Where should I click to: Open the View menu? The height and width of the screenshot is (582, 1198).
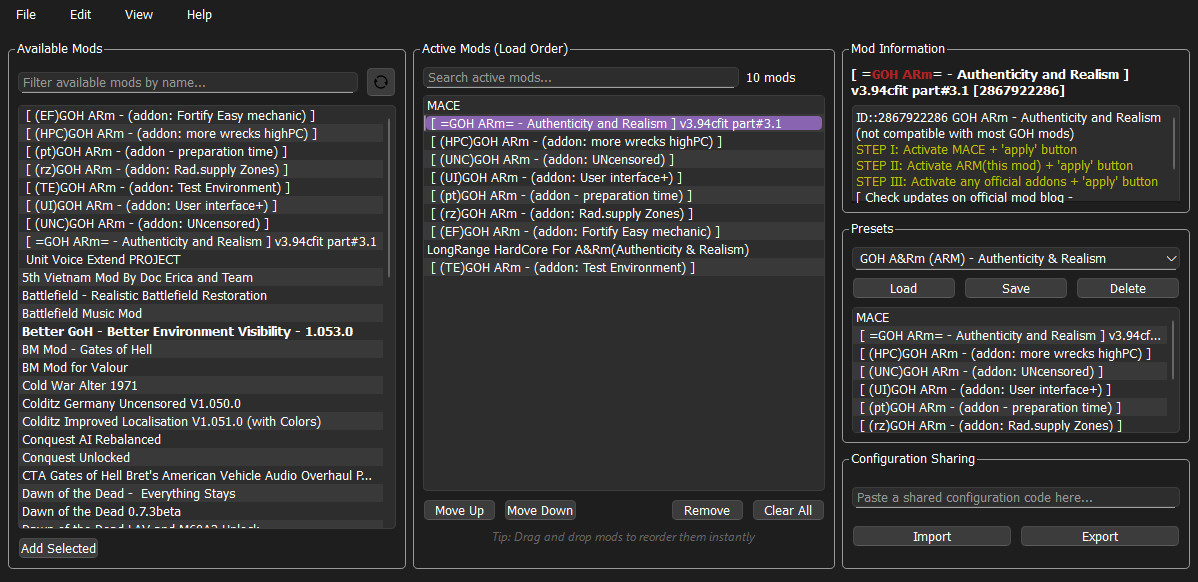point(139,15)
